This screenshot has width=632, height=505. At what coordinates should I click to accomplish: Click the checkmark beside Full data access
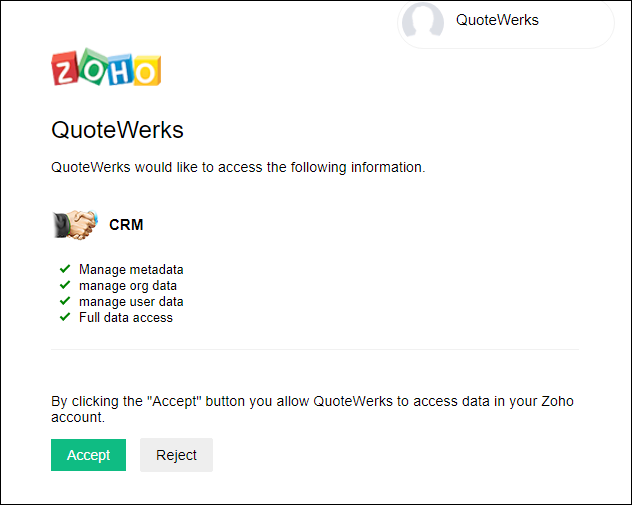click(x=65, y=317)
